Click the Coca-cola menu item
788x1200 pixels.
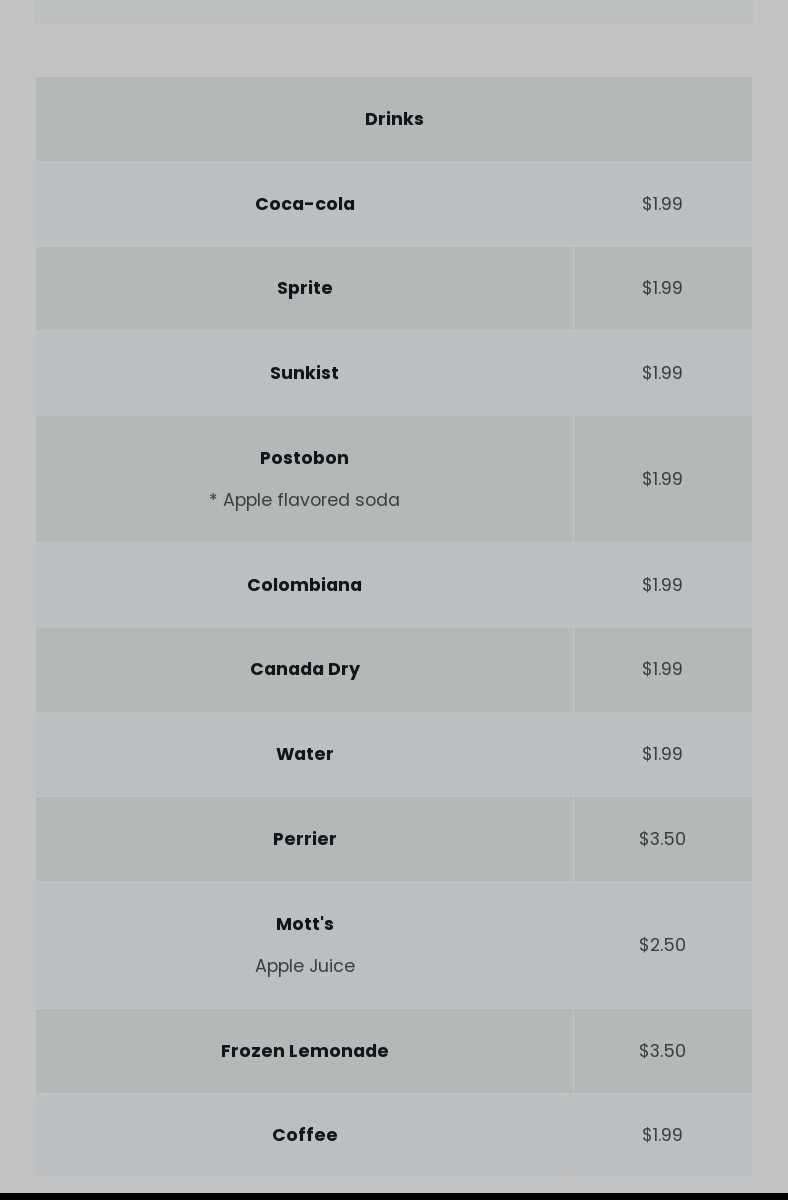pos(305,204)
